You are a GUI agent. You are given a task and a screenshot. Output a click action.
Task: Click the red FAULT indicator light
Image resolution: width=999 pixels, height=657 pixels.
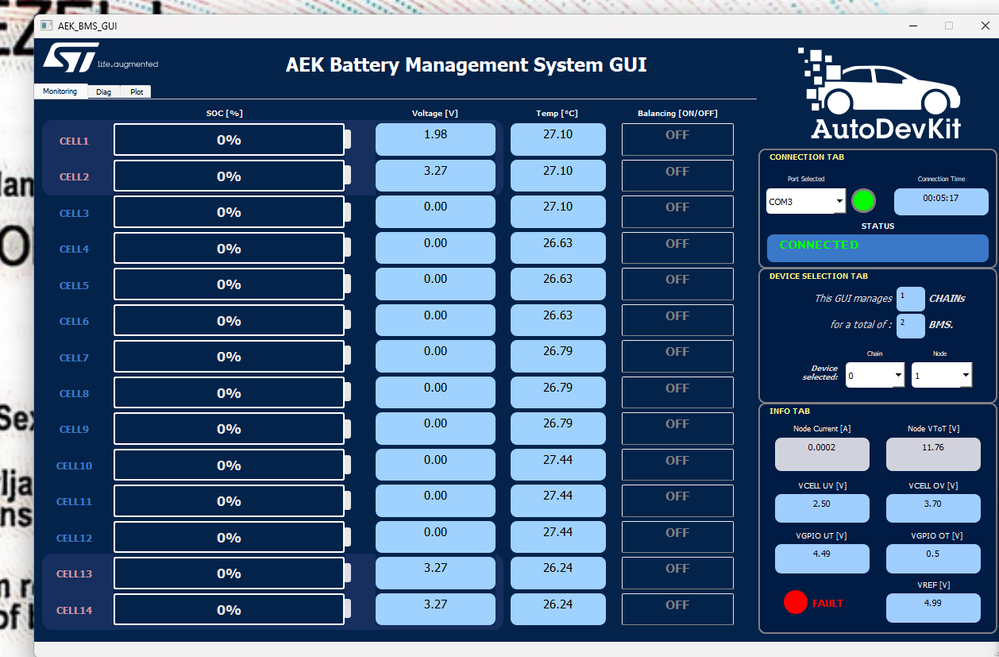point(795,602)
